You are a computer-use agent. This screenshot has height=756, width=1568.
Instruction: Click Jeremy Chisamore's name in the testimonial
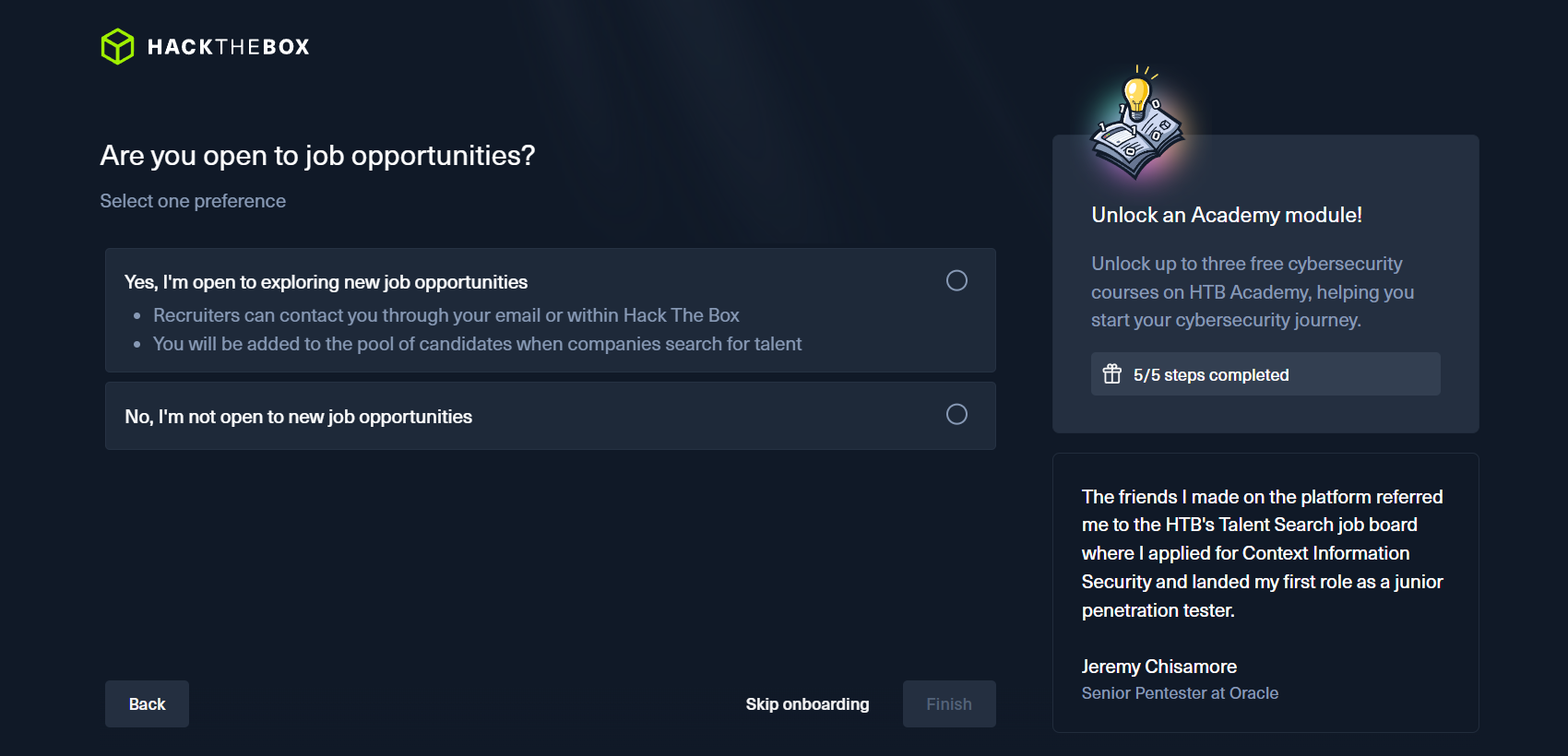coord(1159,666)
